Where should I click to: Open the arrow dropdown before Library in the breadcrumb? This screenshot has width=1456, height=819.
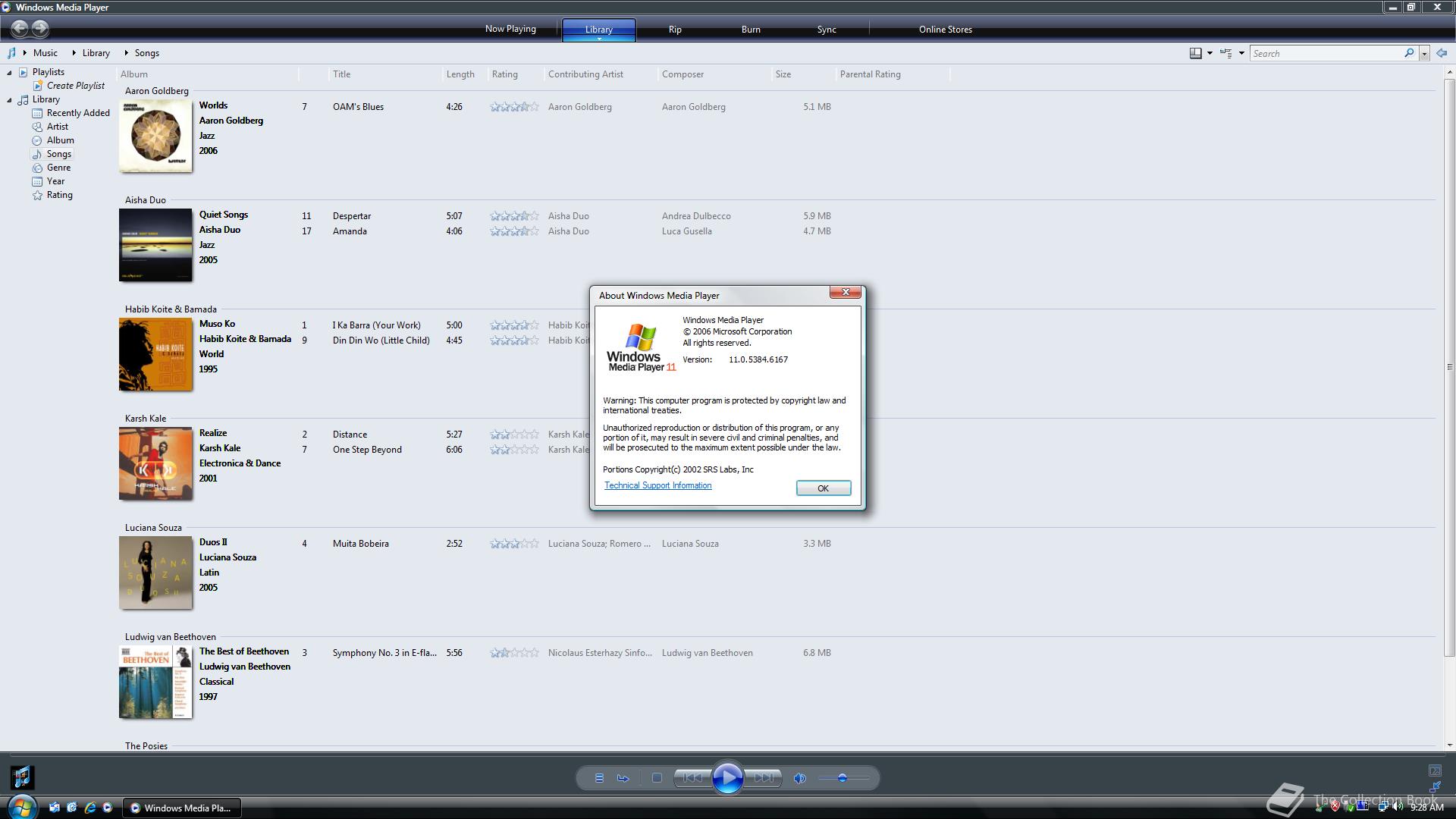click(x=74, y=53)
